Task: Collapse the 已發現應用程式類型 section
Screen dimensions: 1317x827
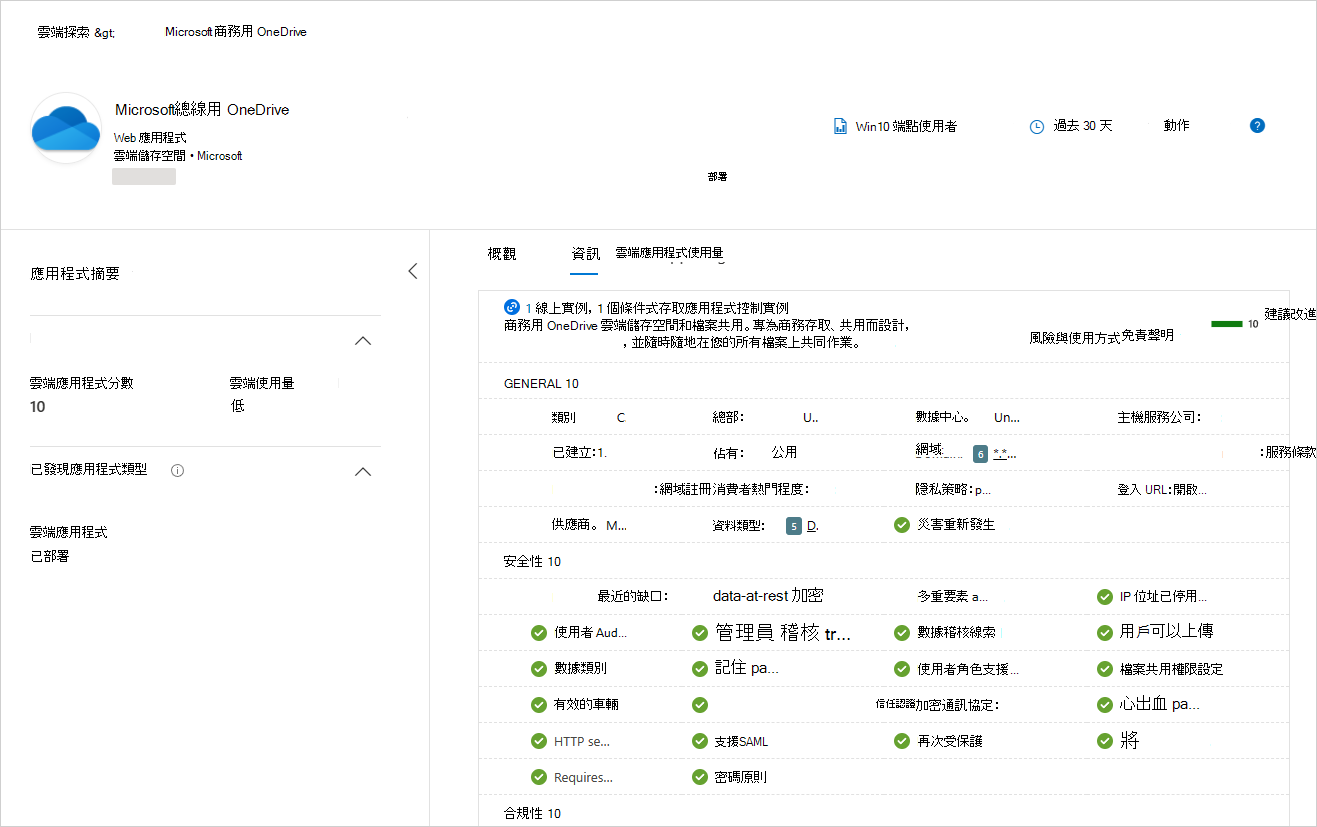Action: (364, 471)
